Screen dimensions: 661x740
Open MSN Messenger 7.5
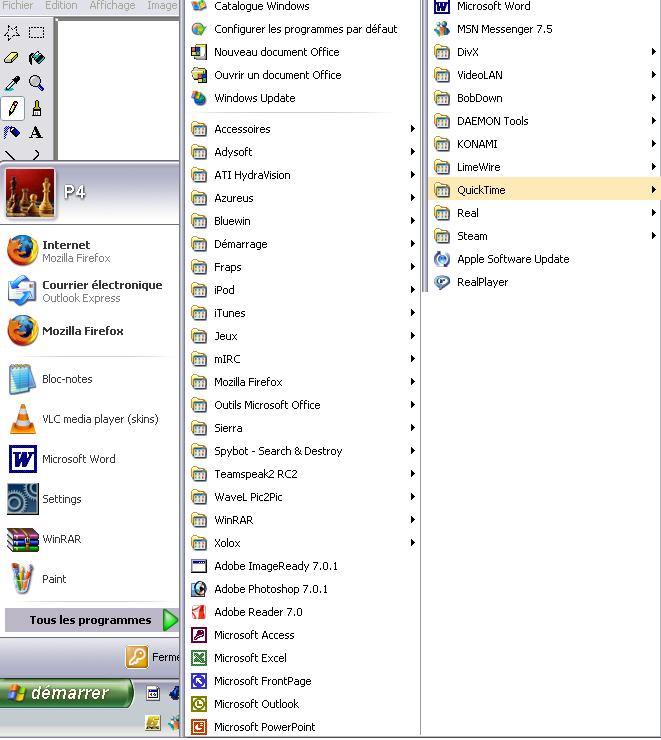pos(545,29)
